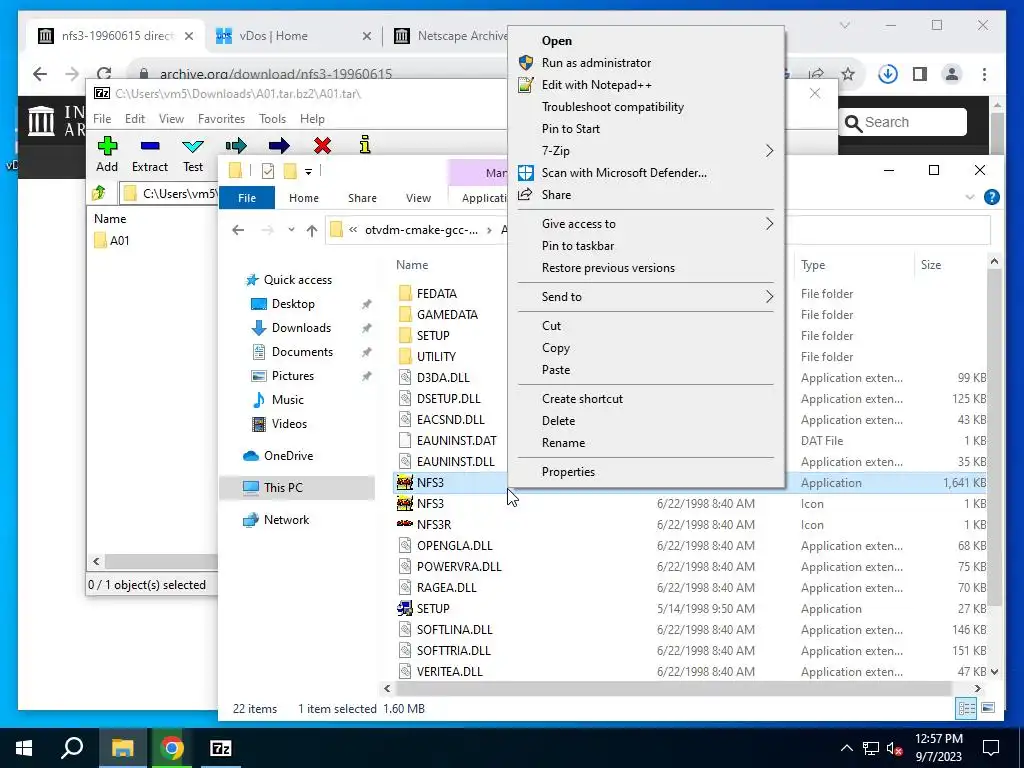
Task: Switch Explorer to large icons view
Action: [988, 708]
